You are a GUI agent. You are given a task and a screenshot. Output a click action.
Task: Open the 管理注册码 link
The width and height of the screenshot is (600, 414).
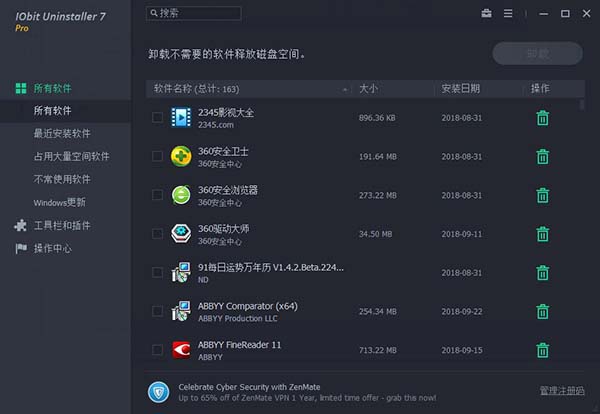pyautogui.click(x=562, y=390)
